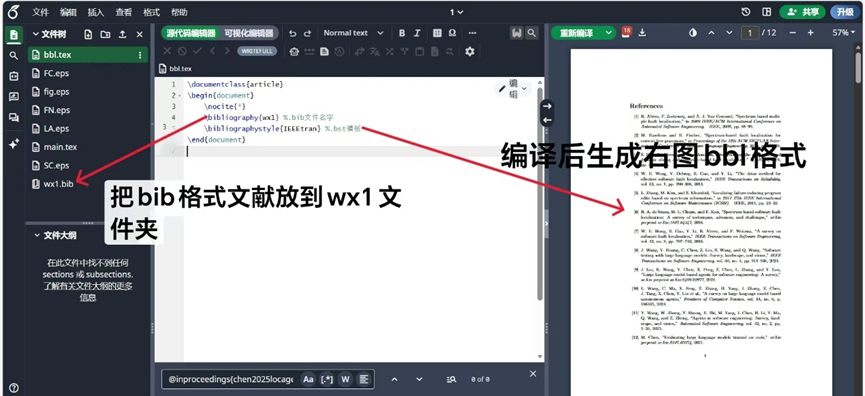Click the 共享 share button
The height and width of the screenshot is (396, 865).
point(802,12)
